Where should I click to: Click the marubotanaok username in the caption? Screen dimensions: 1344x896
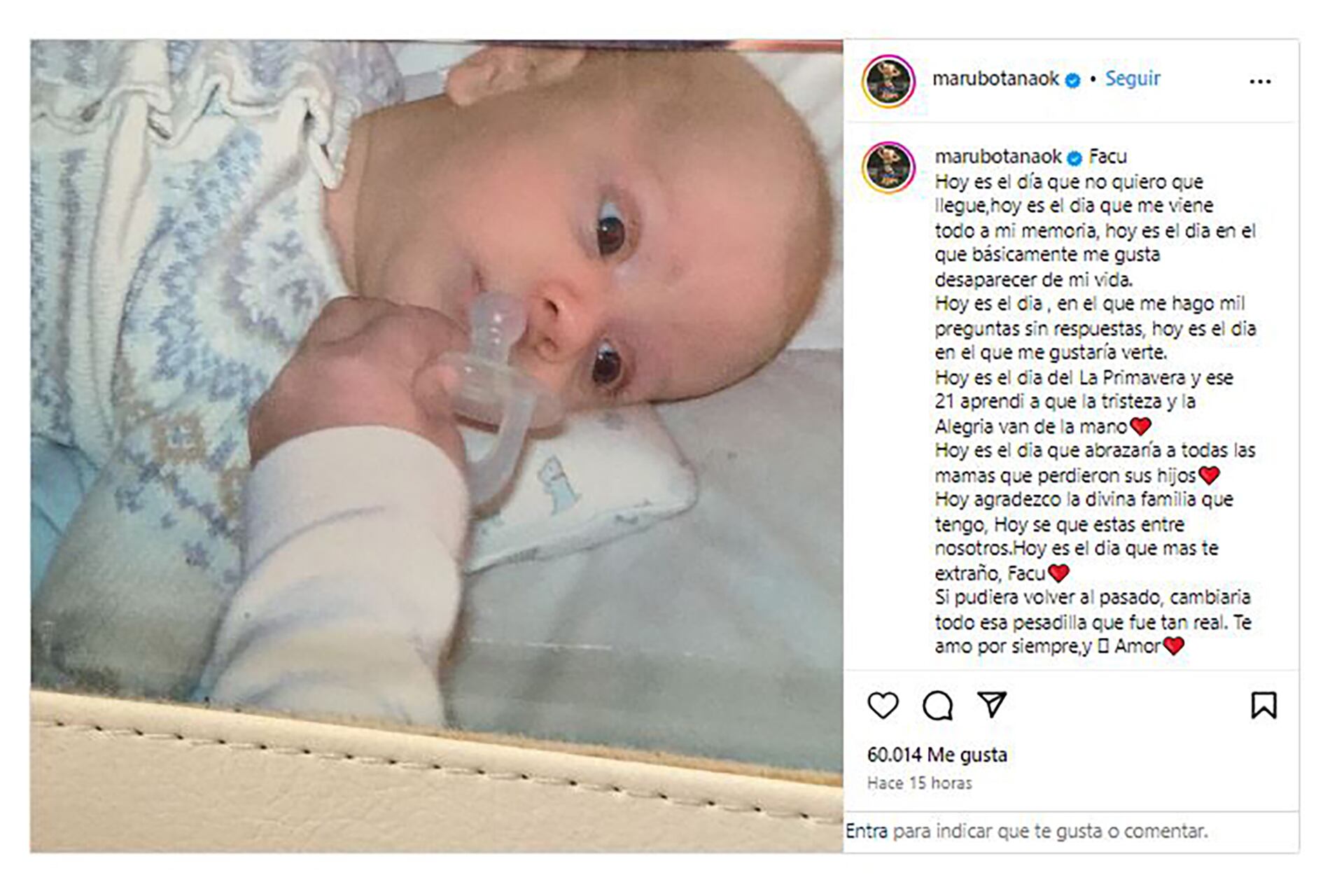998,156
